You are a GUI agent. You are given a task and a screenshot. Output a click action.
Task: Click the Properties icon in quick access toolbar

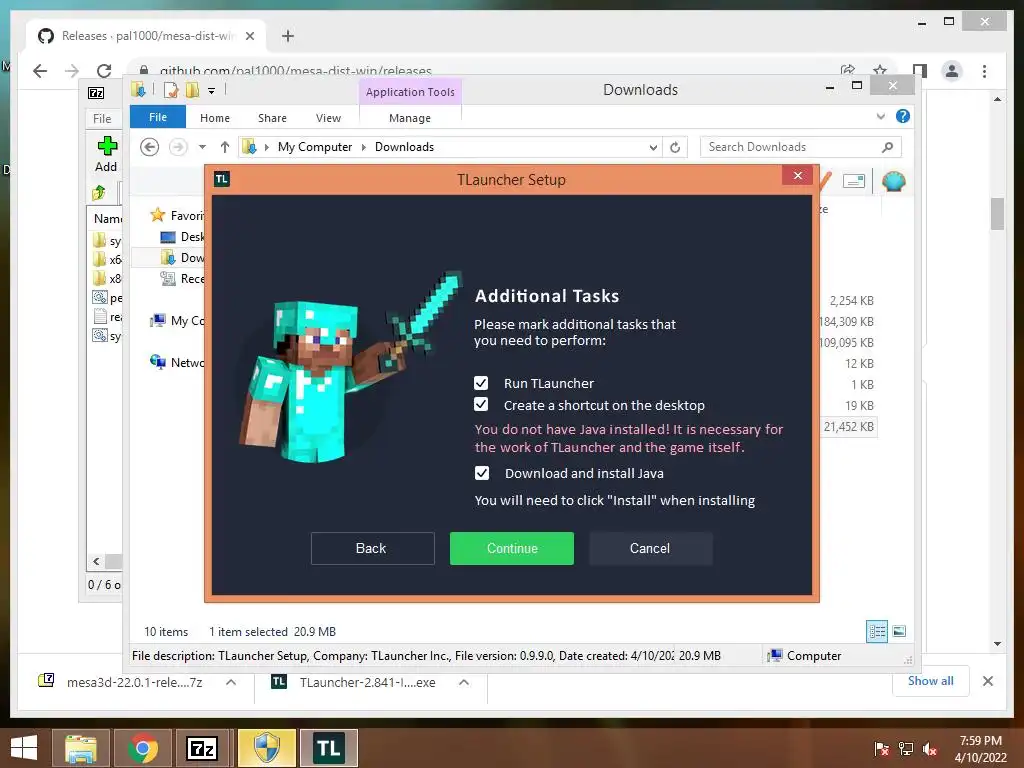tap(170, 90)
